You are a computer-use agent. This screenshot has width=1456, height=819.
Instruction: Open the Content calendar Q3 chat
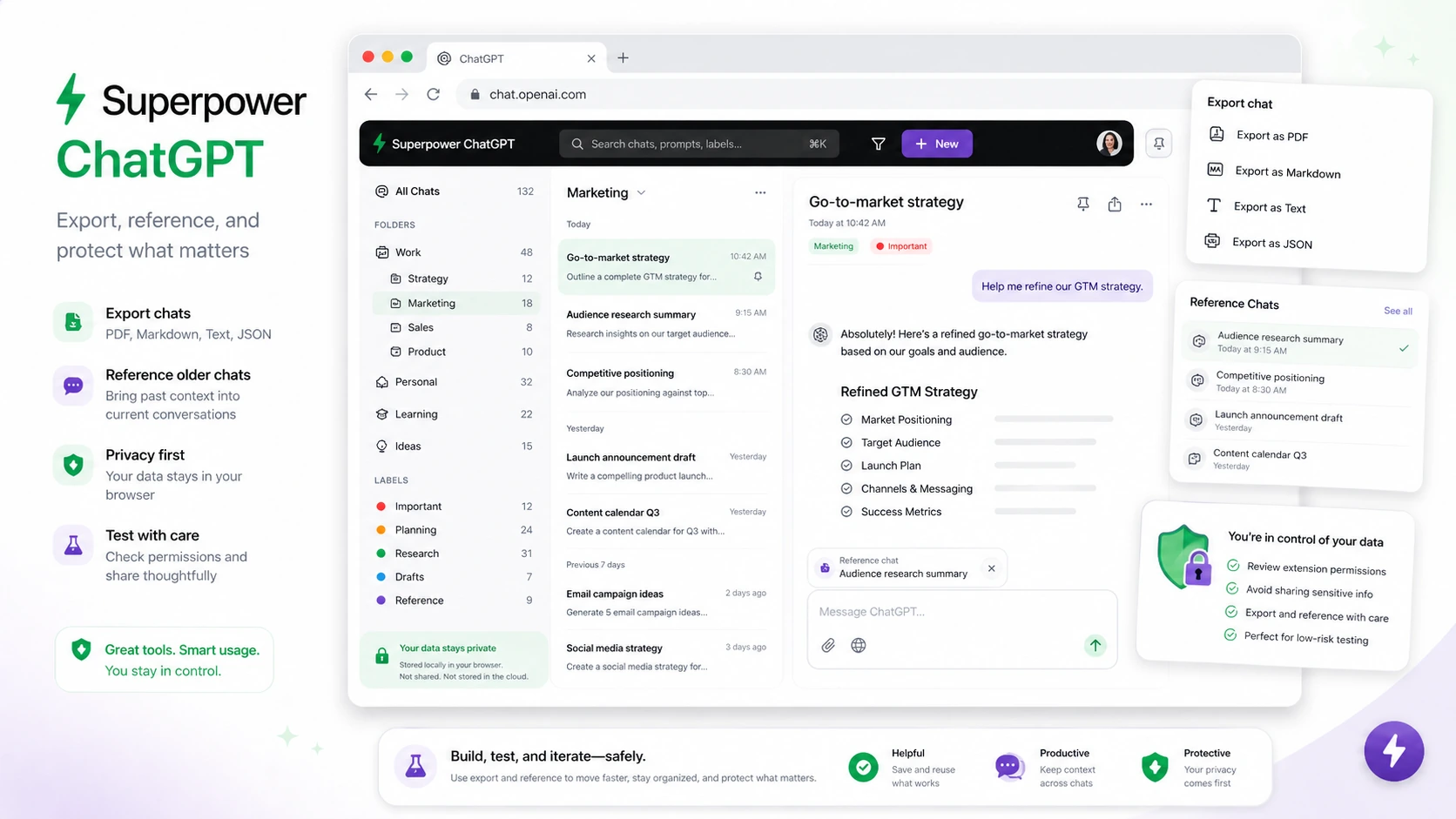(666, 521)
